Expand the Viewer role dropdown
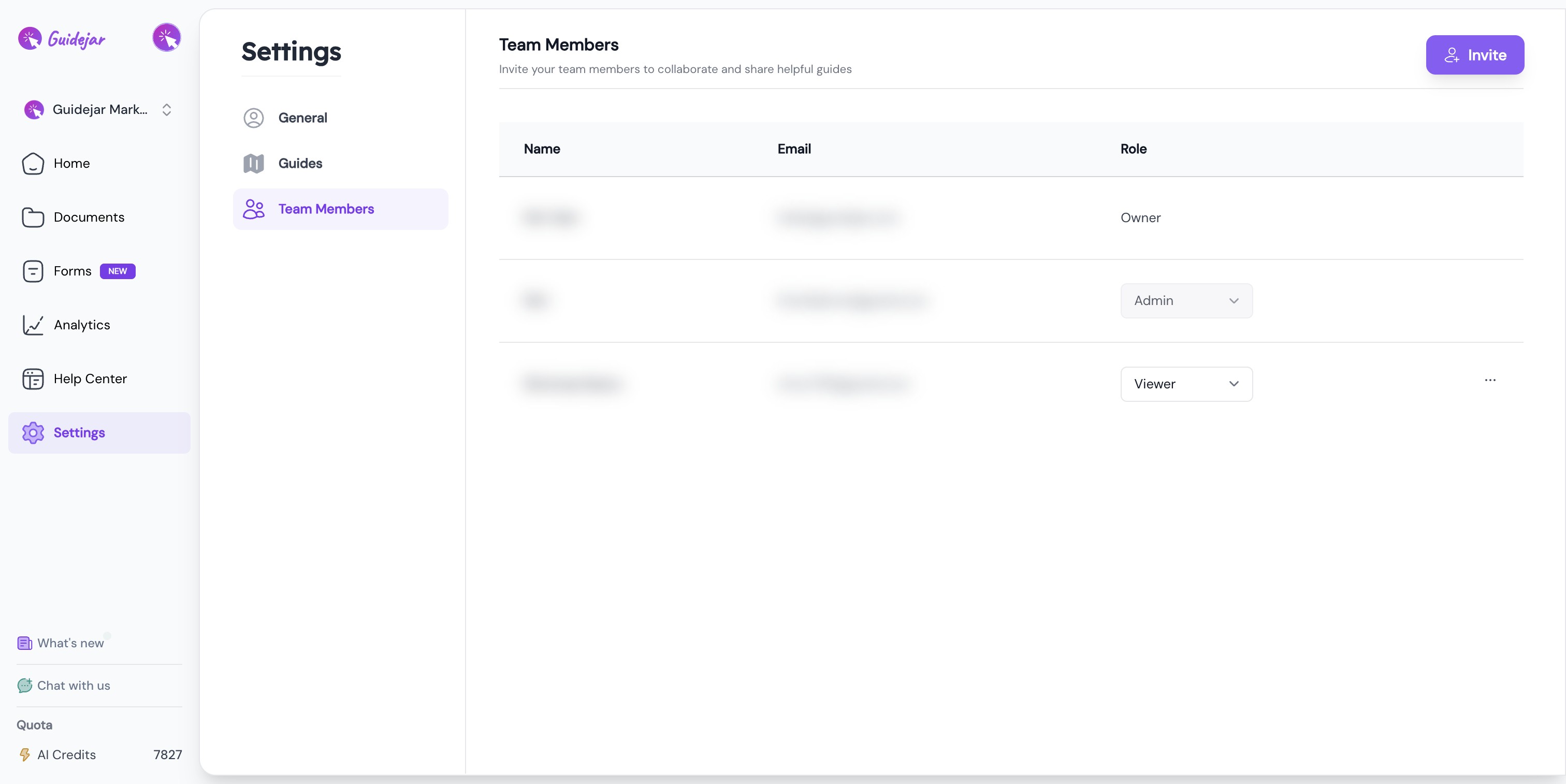The height and width of the screenshot is (784, 1566). 1186,384
